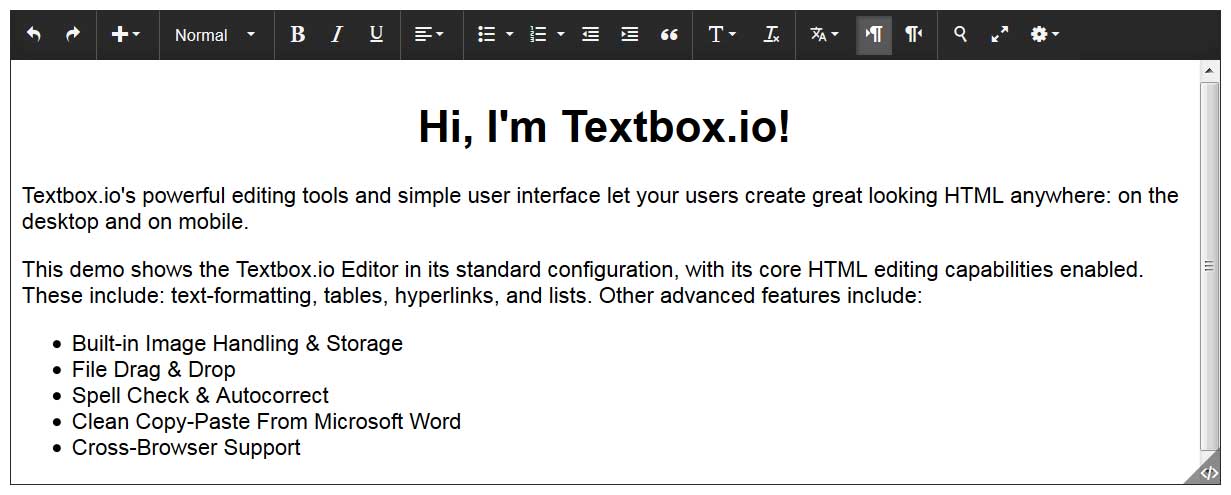Open the font T menu

(722, 34)
